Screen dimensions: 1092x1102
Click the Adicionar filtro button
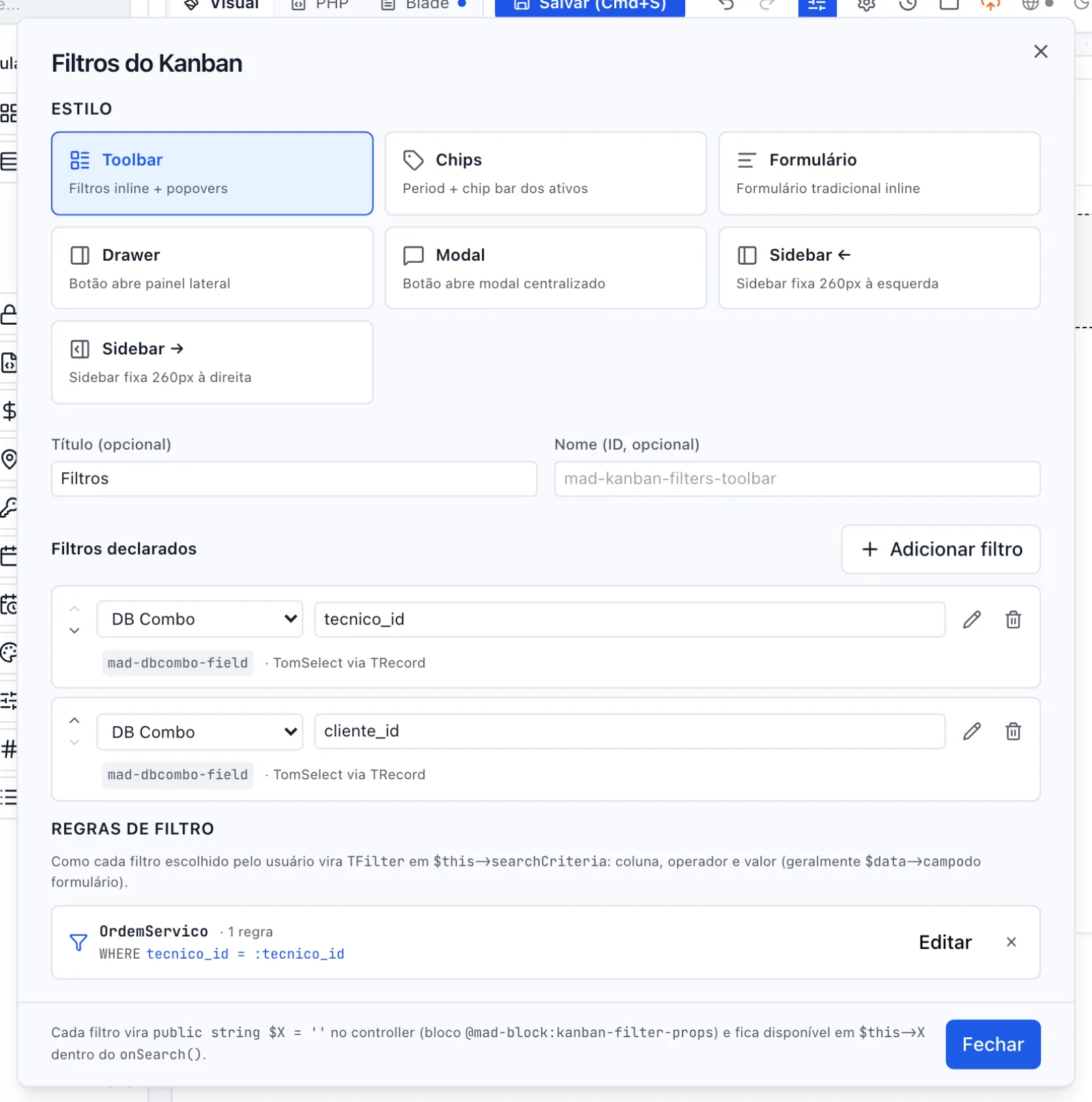point(940,549)
